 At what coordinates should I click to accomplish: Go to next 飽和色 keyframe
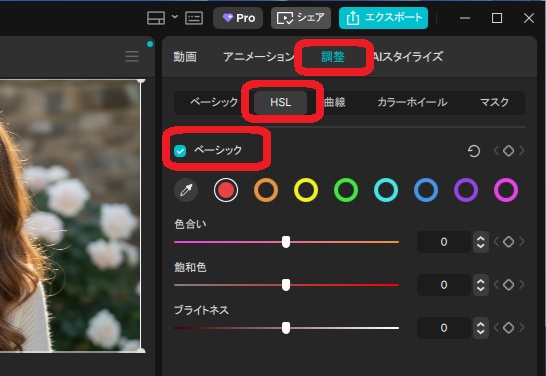click(522, 285)
